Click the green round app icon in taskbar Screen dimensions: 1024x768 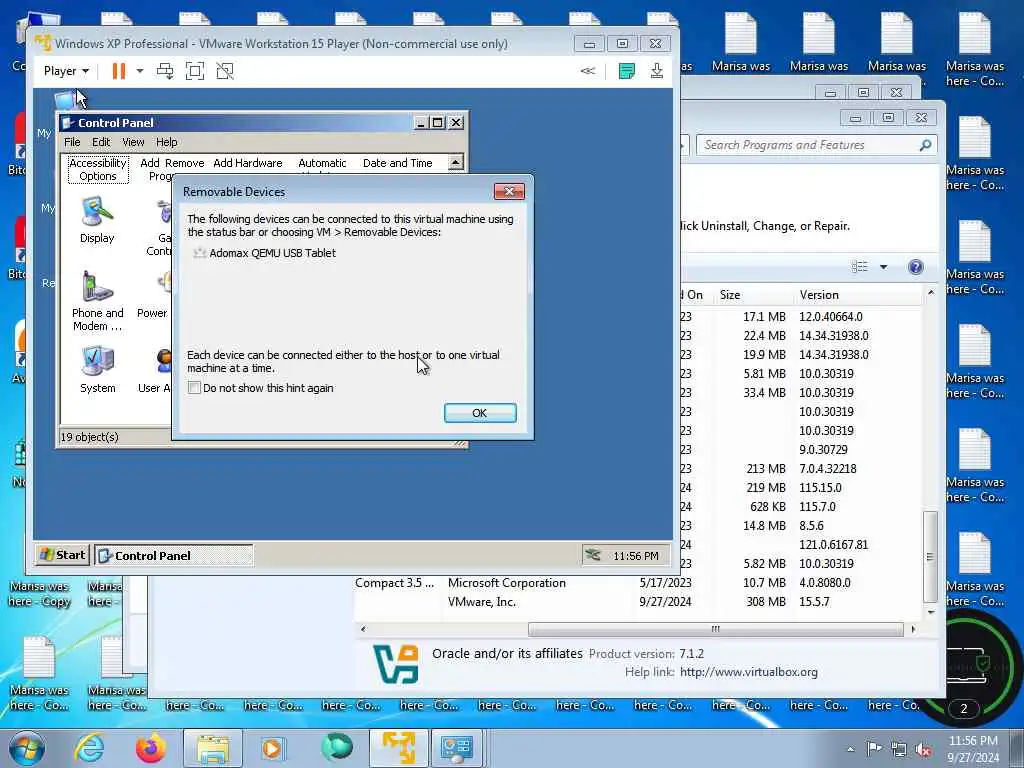pos(337,748)
